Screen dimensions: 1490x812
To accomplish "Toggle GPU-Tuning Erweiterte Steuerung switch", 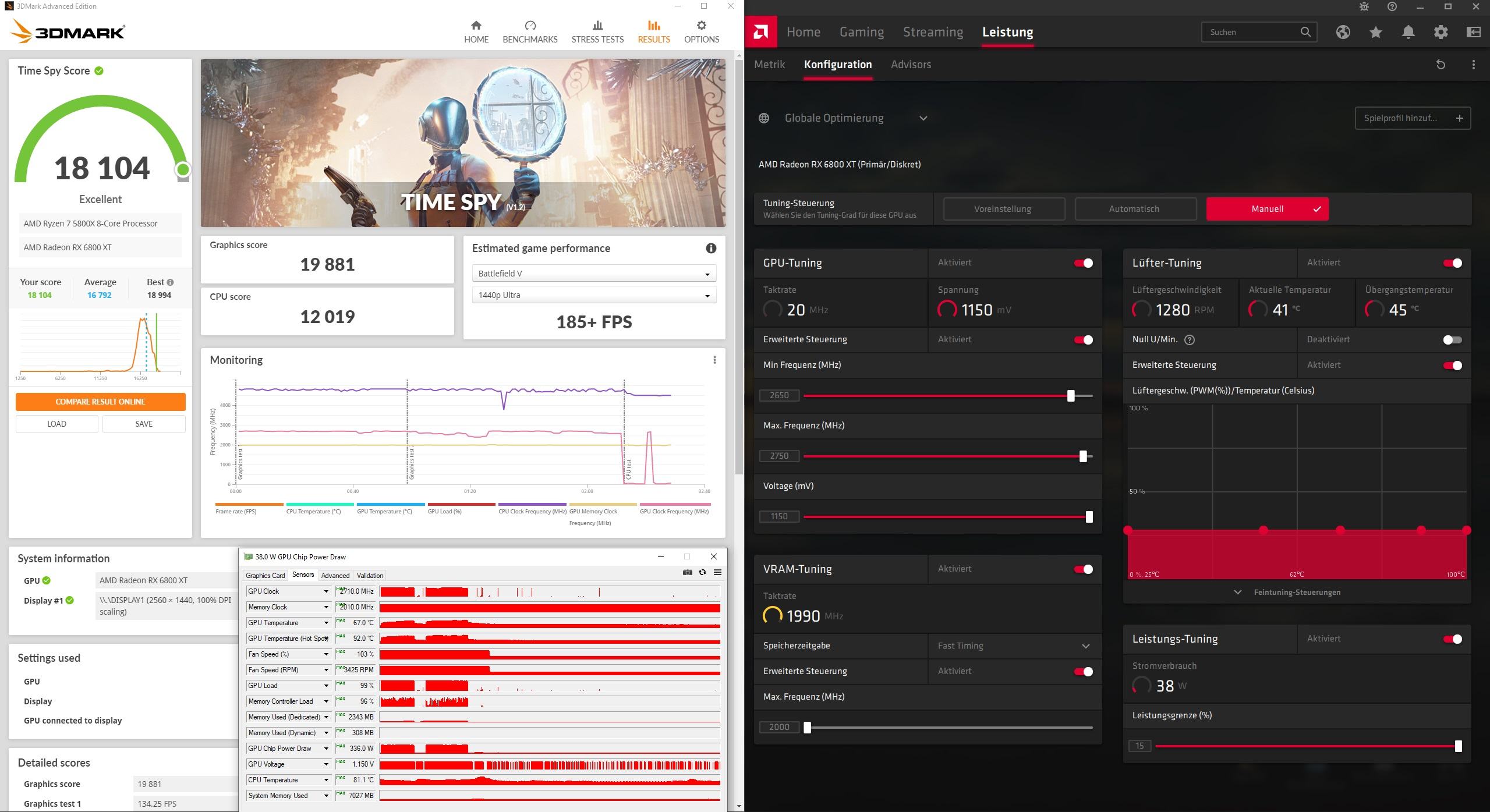I will pyautogui.click(x=1084, y=340).
